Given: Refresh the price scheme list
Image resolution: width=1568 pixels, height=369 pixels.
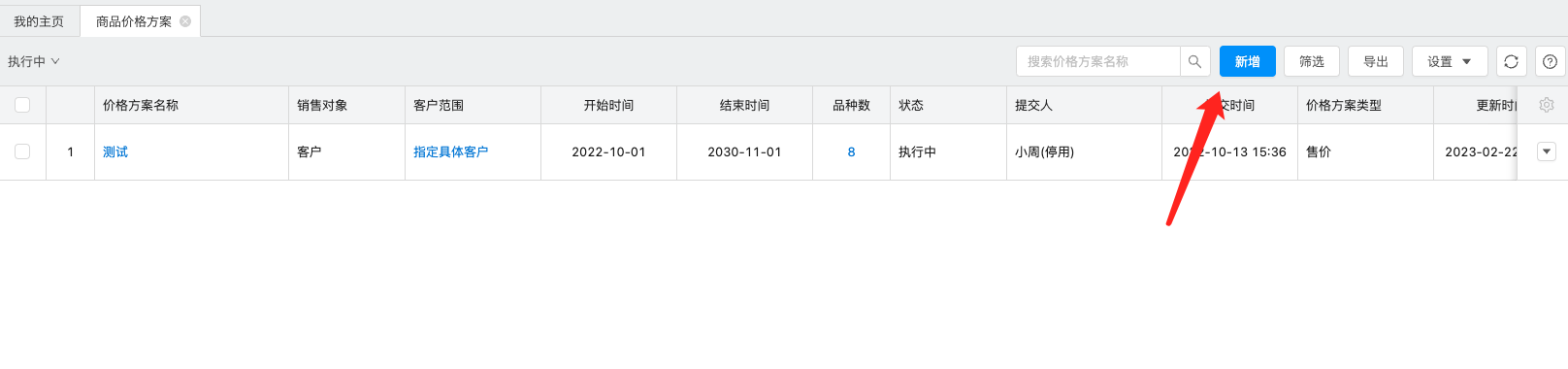Looking at the screenshot, I should pyautogui.click(x=1511, y=61).
